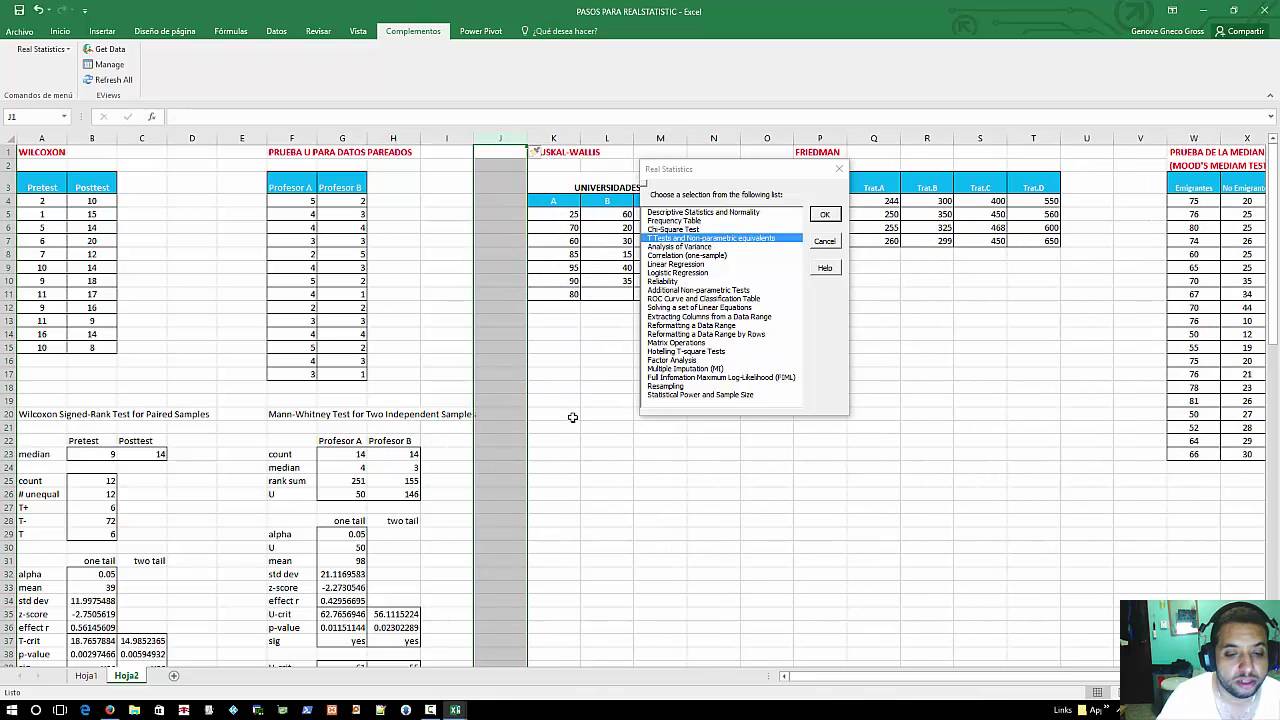The width and height of the screenshot is (1280, 720).
Task: Select Resampling in the list
Action: [665, 386]
